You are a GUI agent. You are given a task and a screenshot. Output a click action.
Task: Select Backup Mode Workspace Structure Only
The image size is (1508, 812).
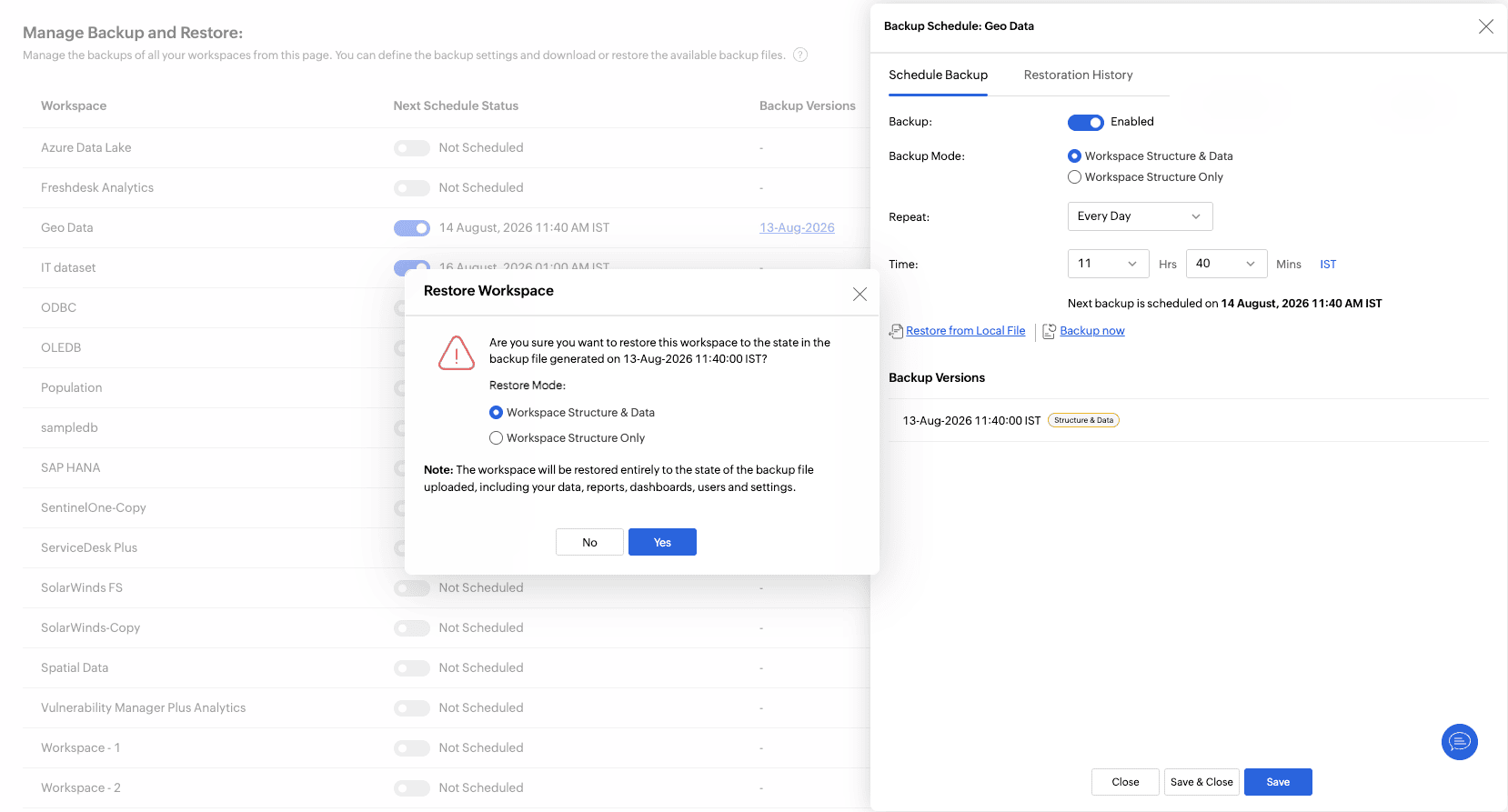(1074, 177)
